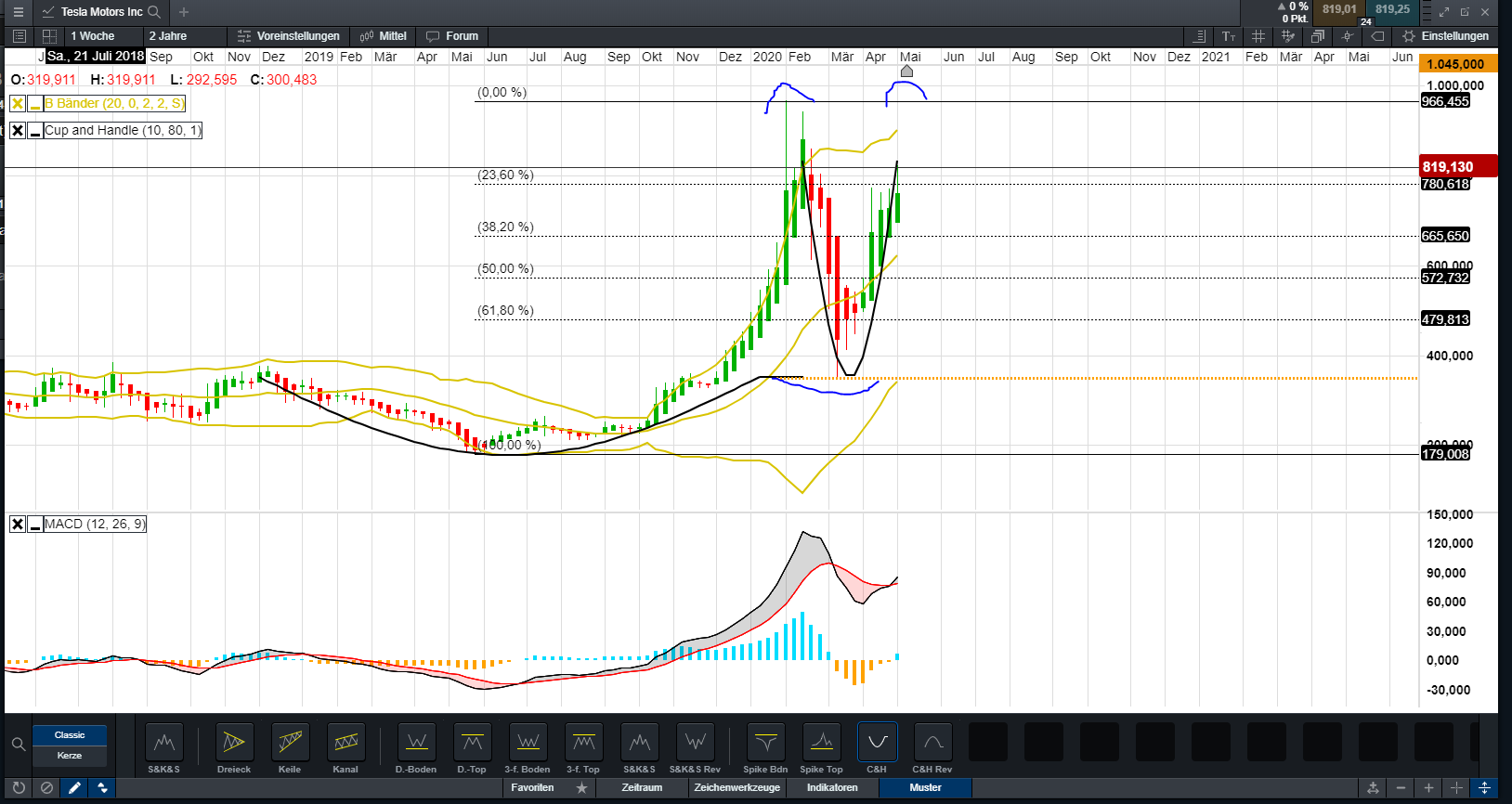Select the Dreieck pattern icon
This screenshot has height=804, width=1512.
[234, 743]
